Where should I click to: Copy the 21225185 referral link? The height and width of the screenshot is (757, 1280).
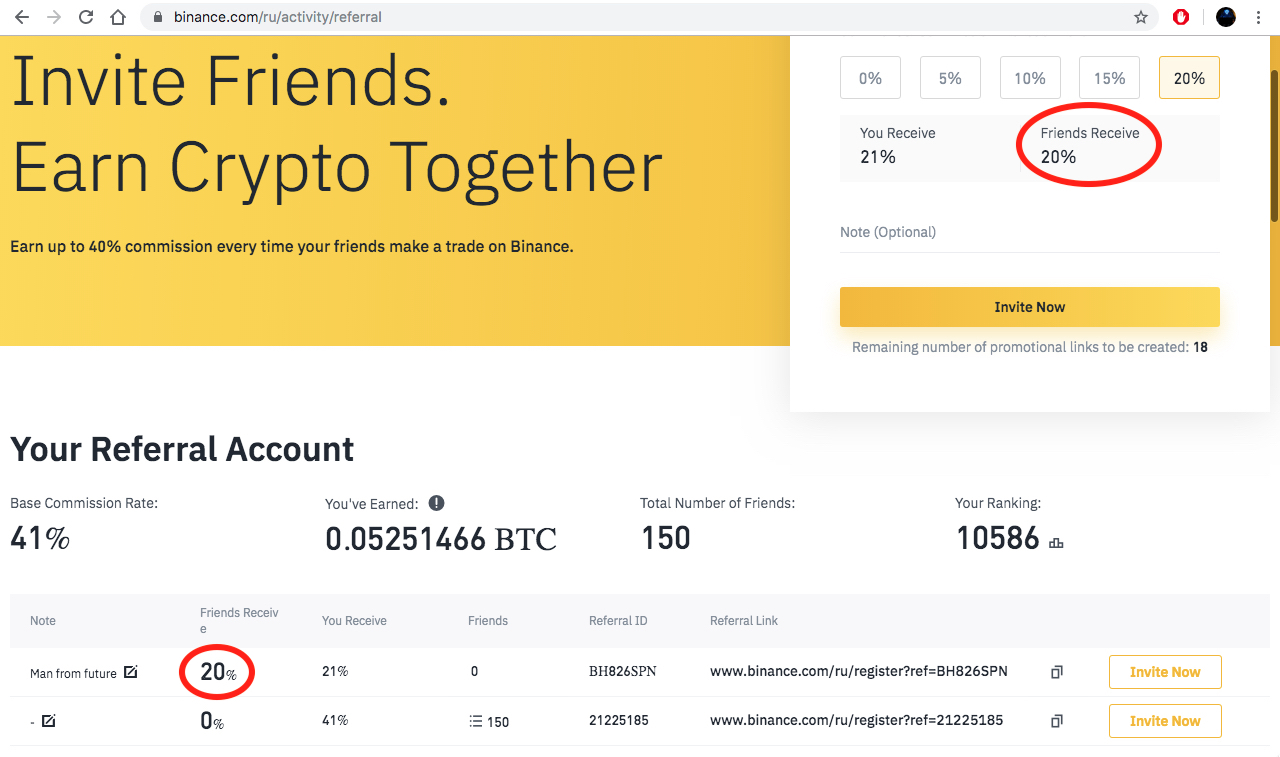[x=1057, y=721]
